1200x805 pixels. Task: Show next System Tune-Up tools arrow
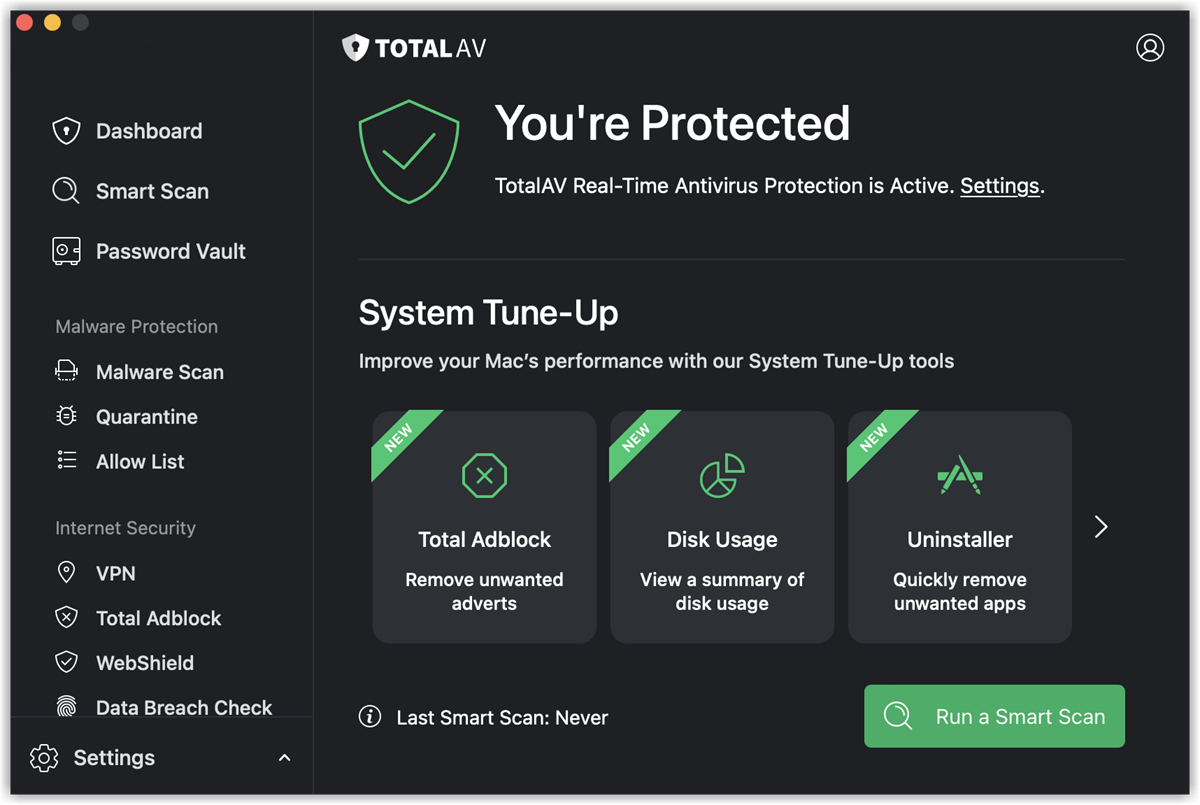(1101, 527)
